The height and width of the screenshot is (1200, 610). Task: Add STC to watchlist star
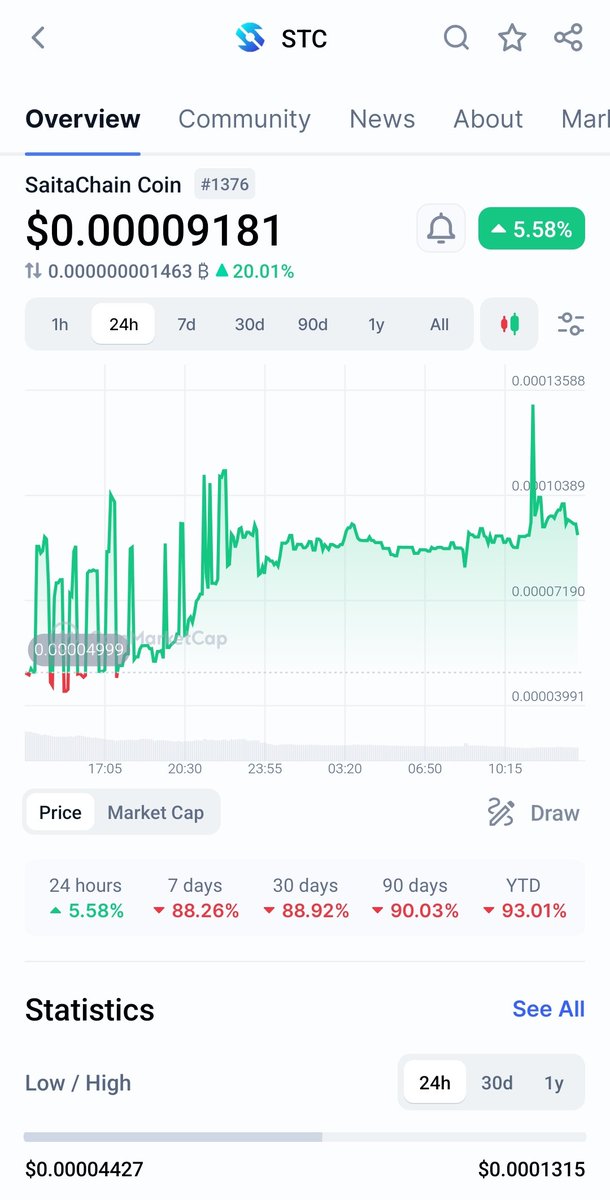(512, 38)
